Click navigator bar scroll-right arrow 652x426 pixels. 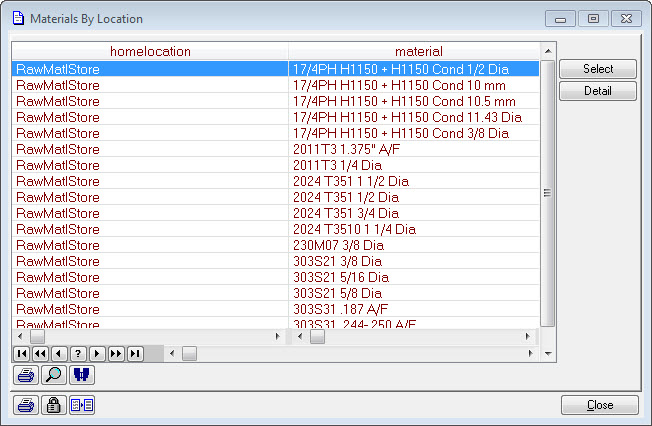tap(531, 354)
